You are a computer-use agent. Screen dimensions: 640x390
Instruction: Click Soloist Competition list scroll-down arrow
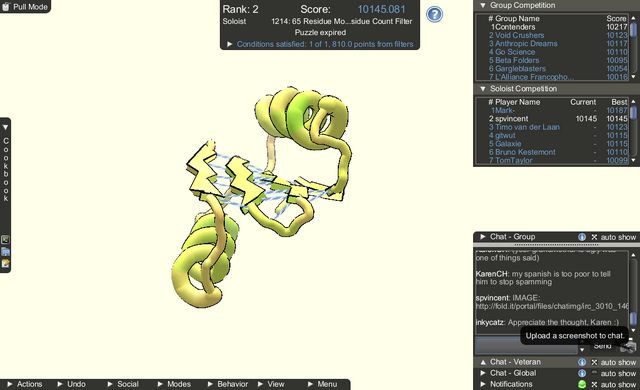633,160
